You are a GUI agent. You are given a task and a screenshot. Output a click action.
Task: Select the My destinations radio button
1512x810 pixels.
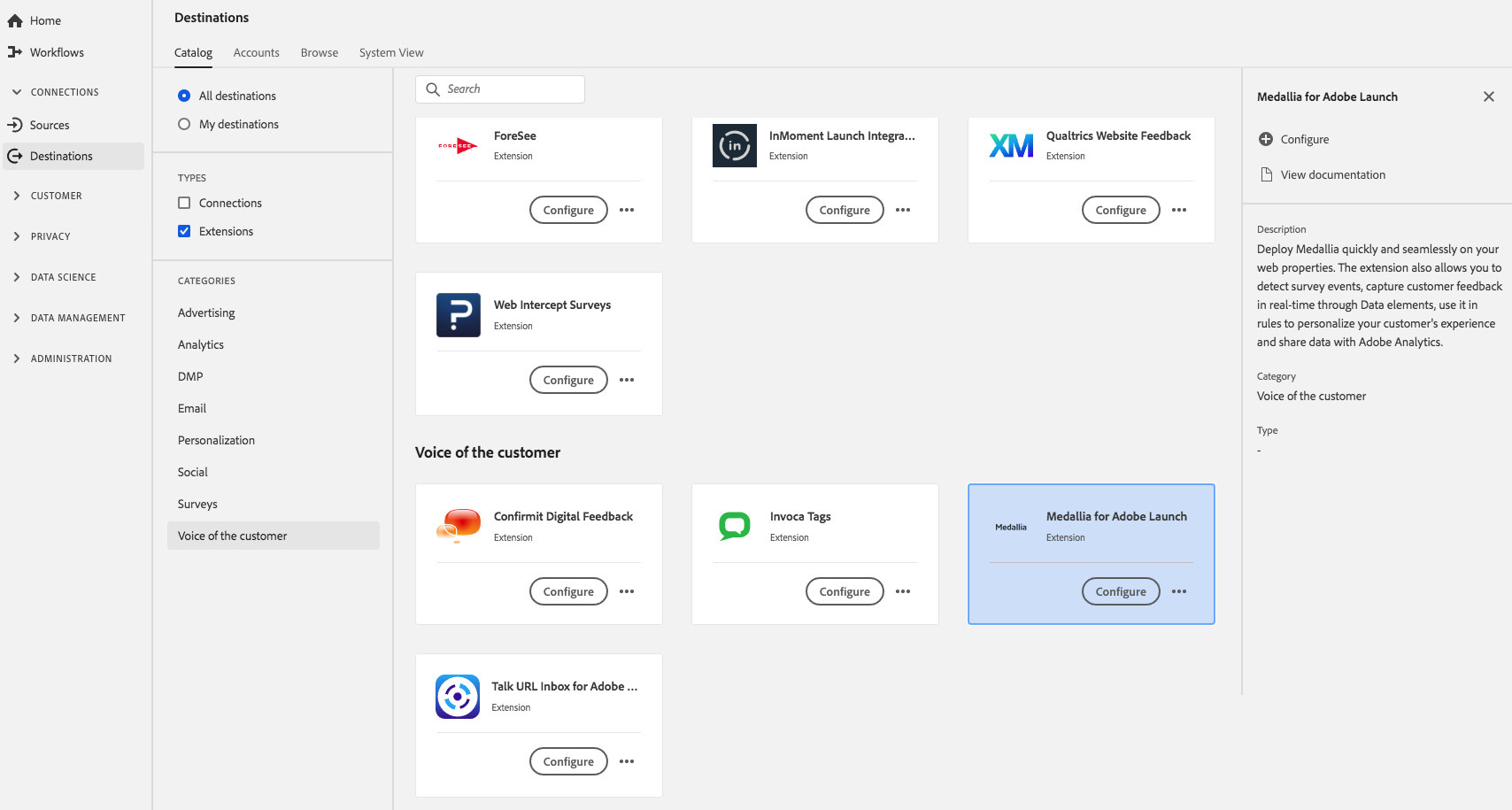tap(184, 124)
